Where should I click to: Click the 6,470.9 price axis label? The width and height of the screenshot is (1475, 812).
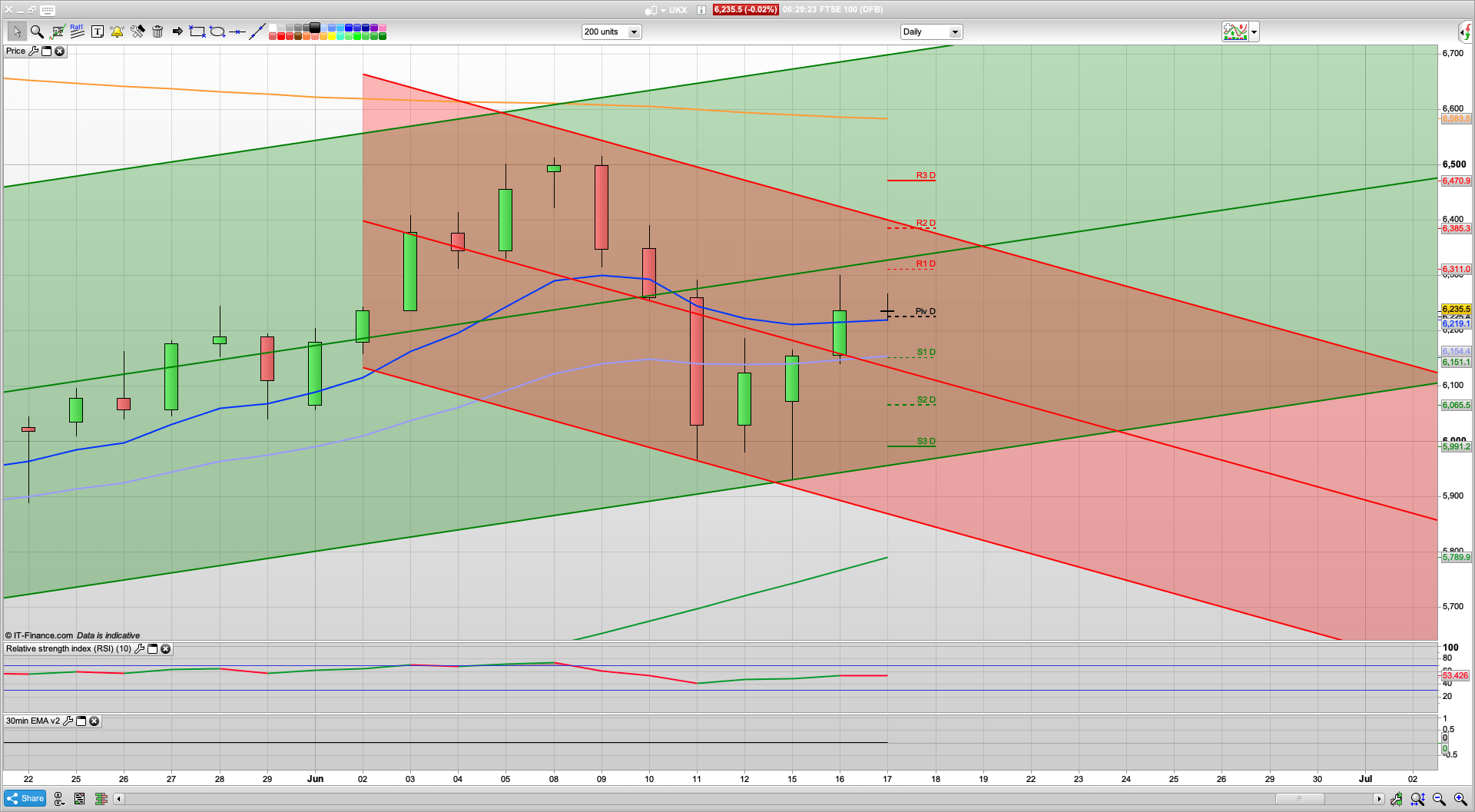1456,181
